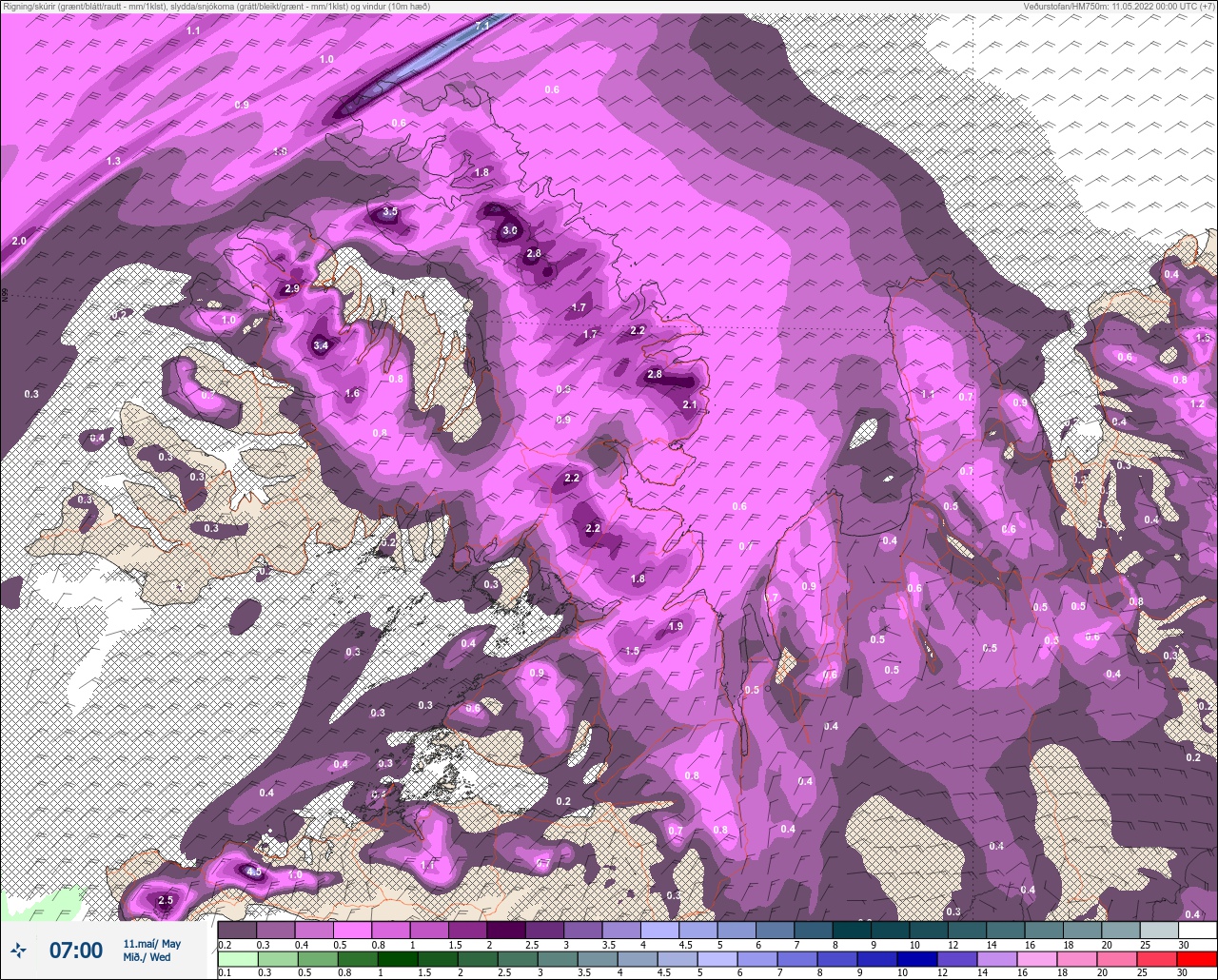Select lower legend red swatch at 30
Image resolution: width=1218 pixels, height=980 pixels.
(x=1197, y=958)
